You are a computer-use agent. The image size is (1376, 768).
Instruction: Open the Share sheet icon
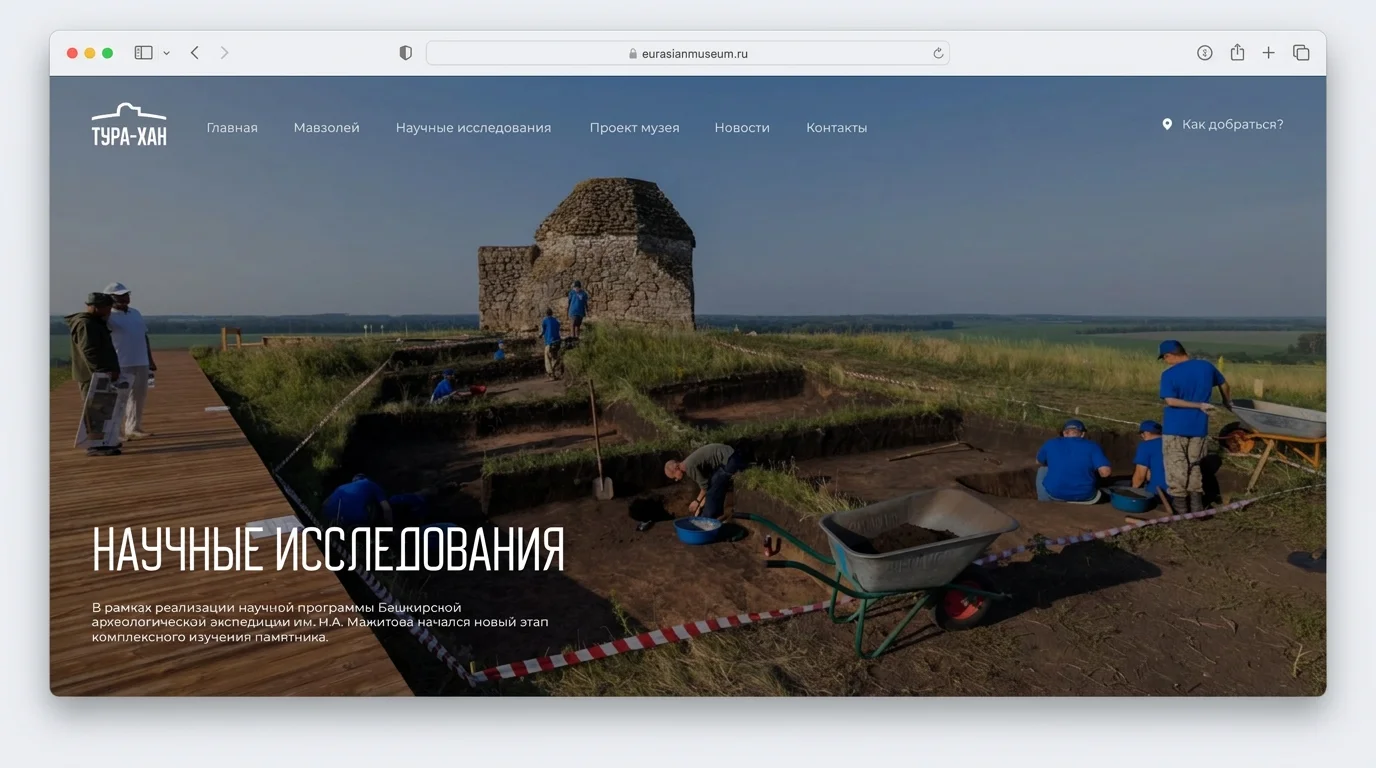pyautogui.click(x=1237, y=52)
